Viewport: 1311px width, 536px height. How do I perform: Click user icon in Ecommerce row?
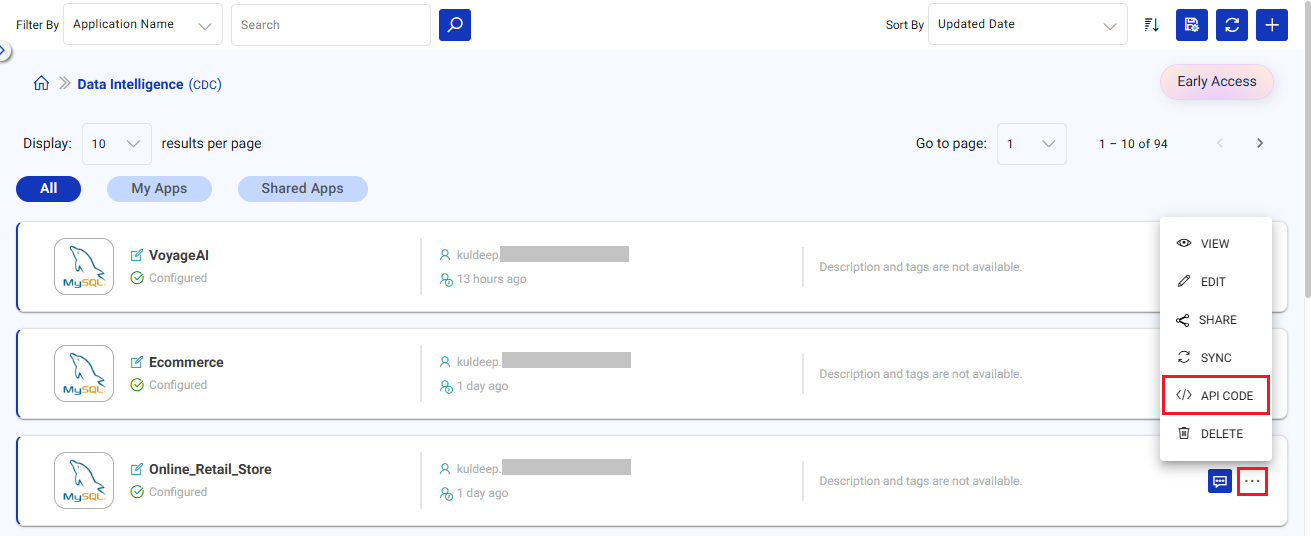click(446, 361)
